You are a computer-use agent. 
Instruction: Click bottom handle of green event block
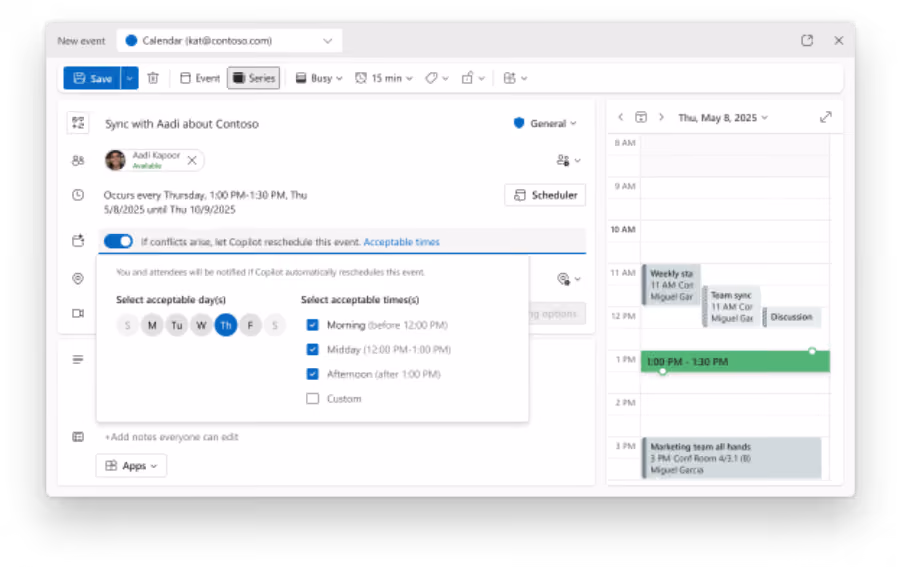663,372
